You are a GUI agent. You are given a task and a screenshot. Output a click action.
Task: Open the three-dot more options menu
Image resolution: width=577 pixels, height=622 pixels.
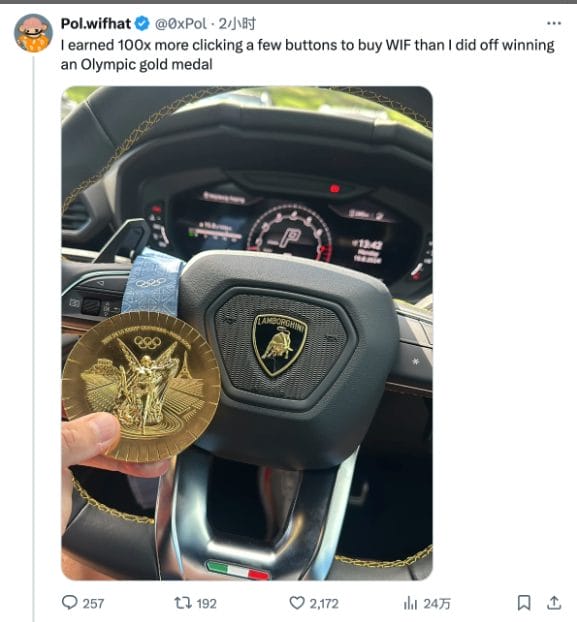[x=554, y=23]
